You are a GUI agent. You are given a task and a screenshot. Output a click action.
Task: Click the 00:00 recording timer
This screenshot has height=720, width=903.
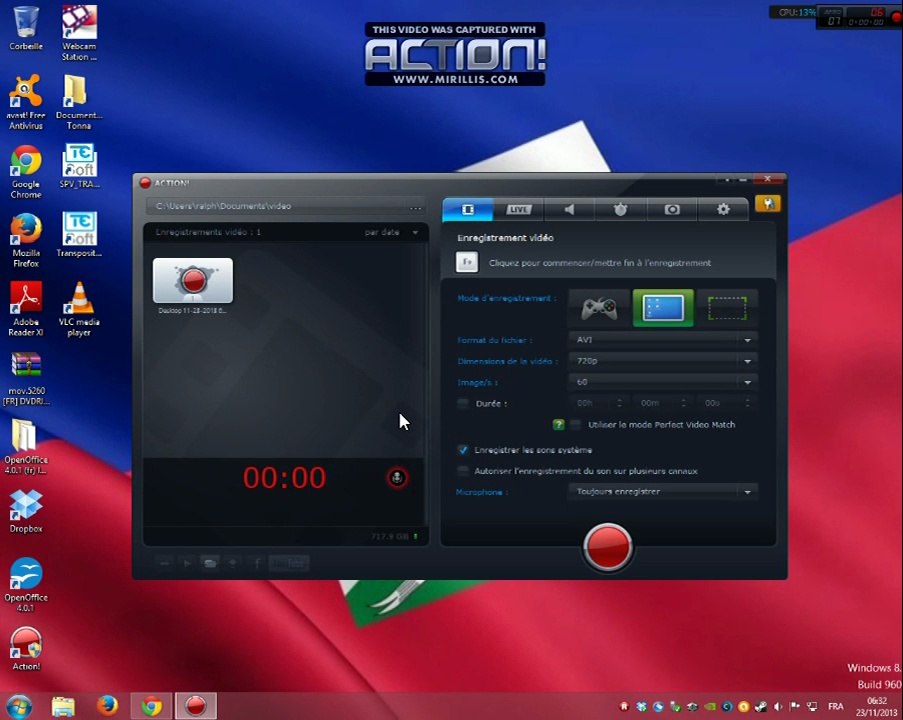(x=284, y=478)
